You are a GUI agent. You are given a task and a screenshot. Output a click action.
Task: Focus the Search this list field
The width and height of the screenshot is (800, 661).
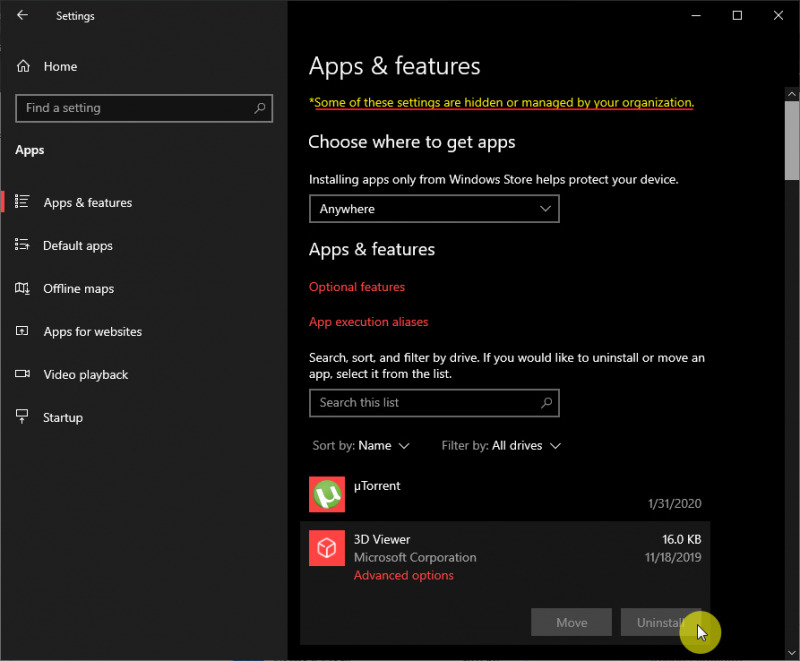(x=434, y=403)
